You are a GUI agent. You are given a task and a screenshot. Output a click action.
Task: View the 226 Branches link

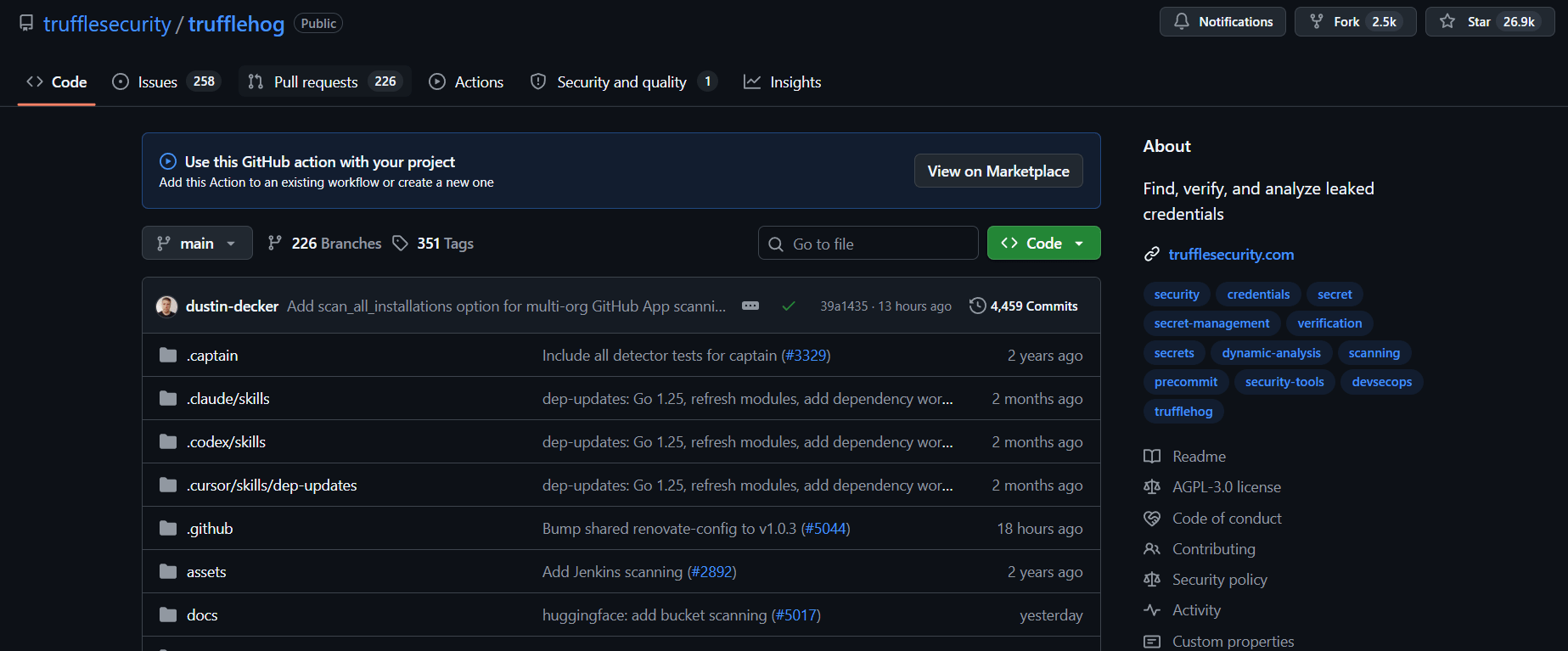coord(324,244)
